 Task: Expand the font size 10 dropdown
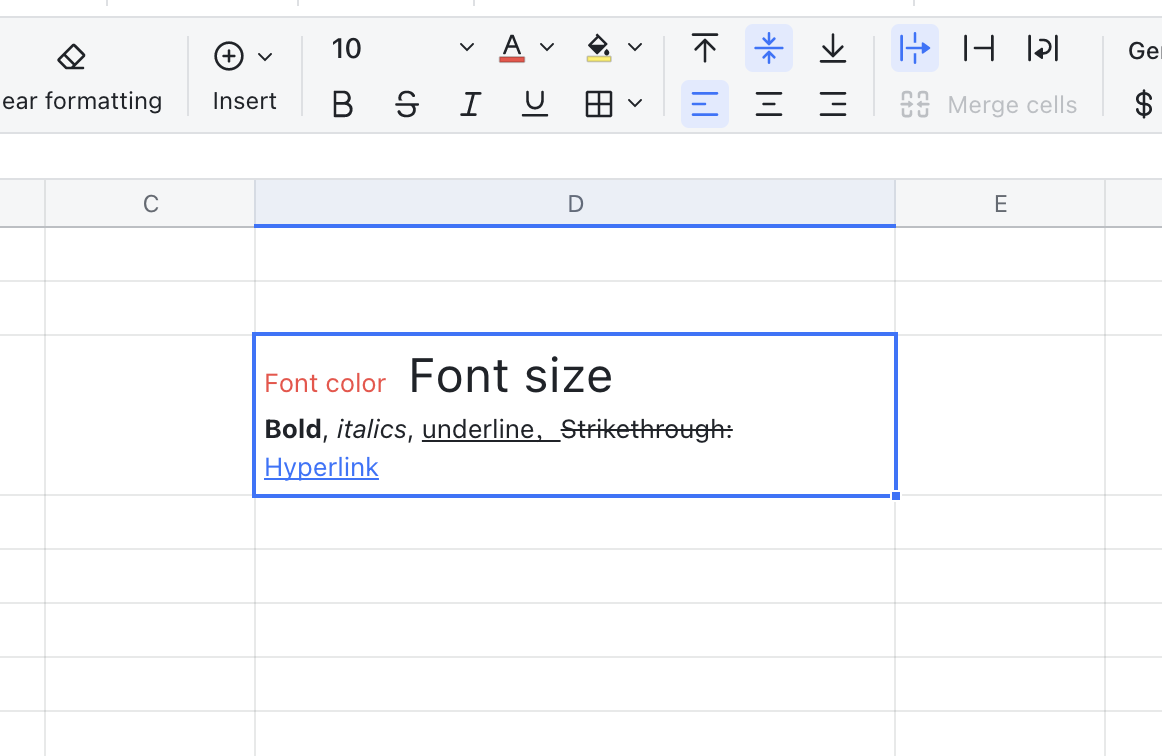(466, 48)
